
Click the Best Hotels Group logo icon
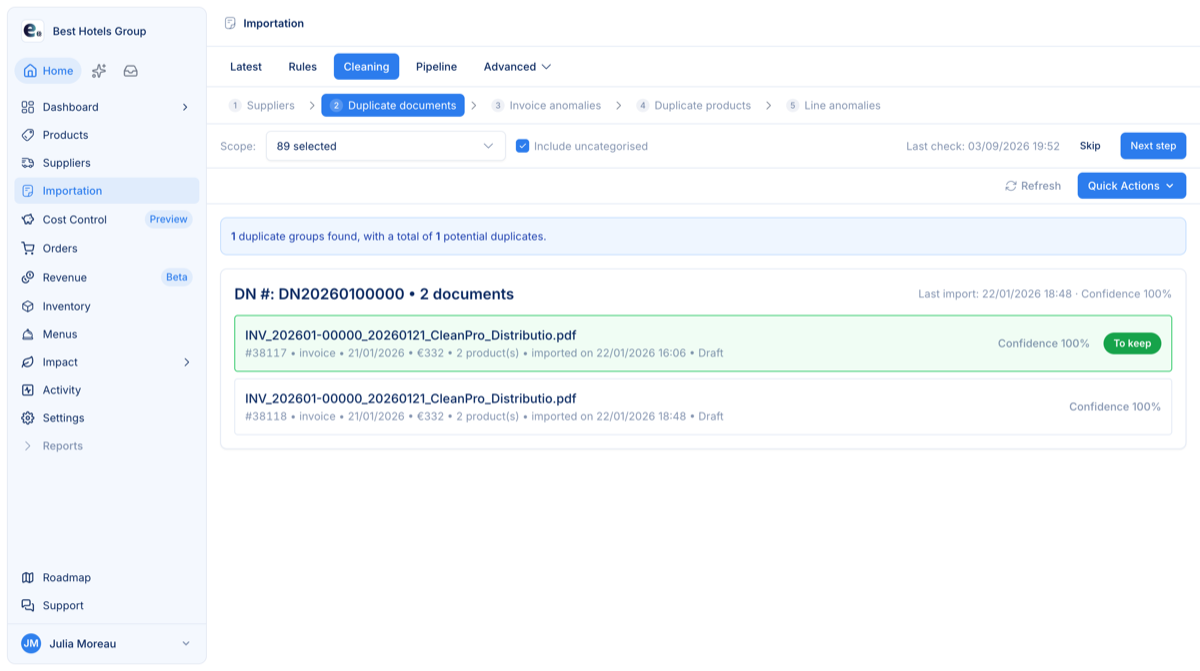32,31
